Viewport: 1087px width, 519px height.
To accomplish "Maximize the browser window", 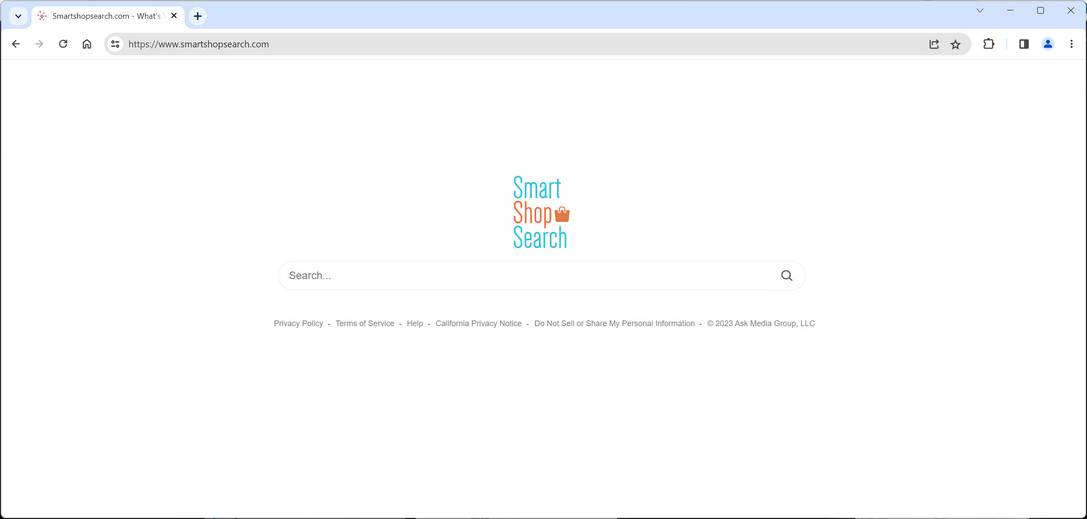I will pyautogui.click(x=1041, y=10).
